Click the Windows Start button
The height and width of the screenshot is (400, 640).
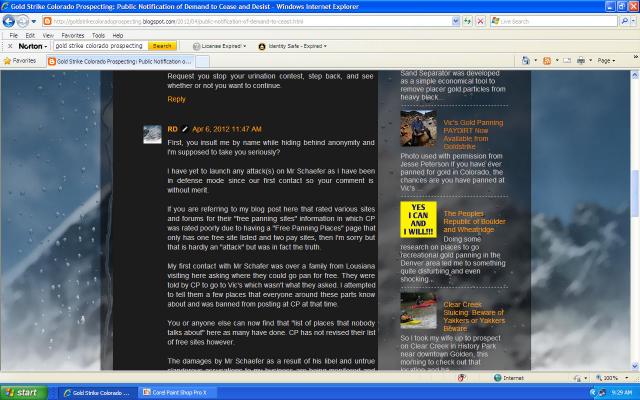coord(24,393)
